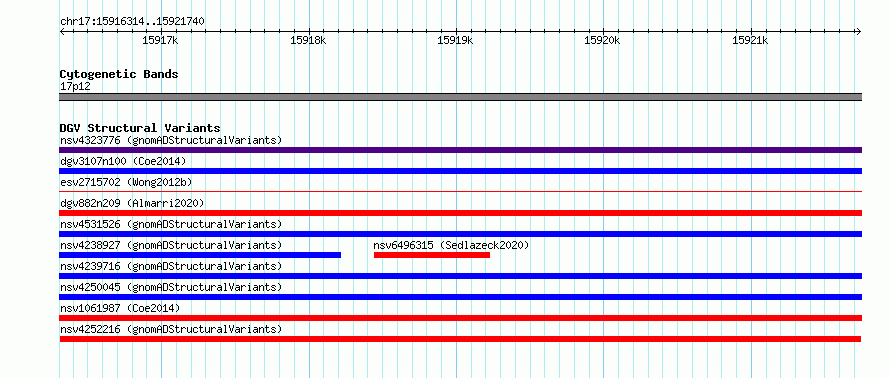
Task: Select the dgv882n209 (Almarri2020) label
Action: click(x=132, y=203)
